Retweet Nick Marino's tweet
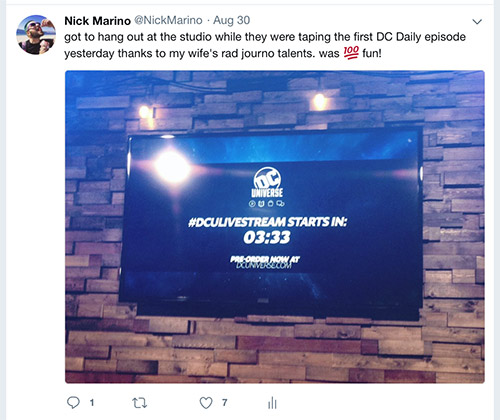The width and height of the screenshot is (500, 420). click(140, 403)
